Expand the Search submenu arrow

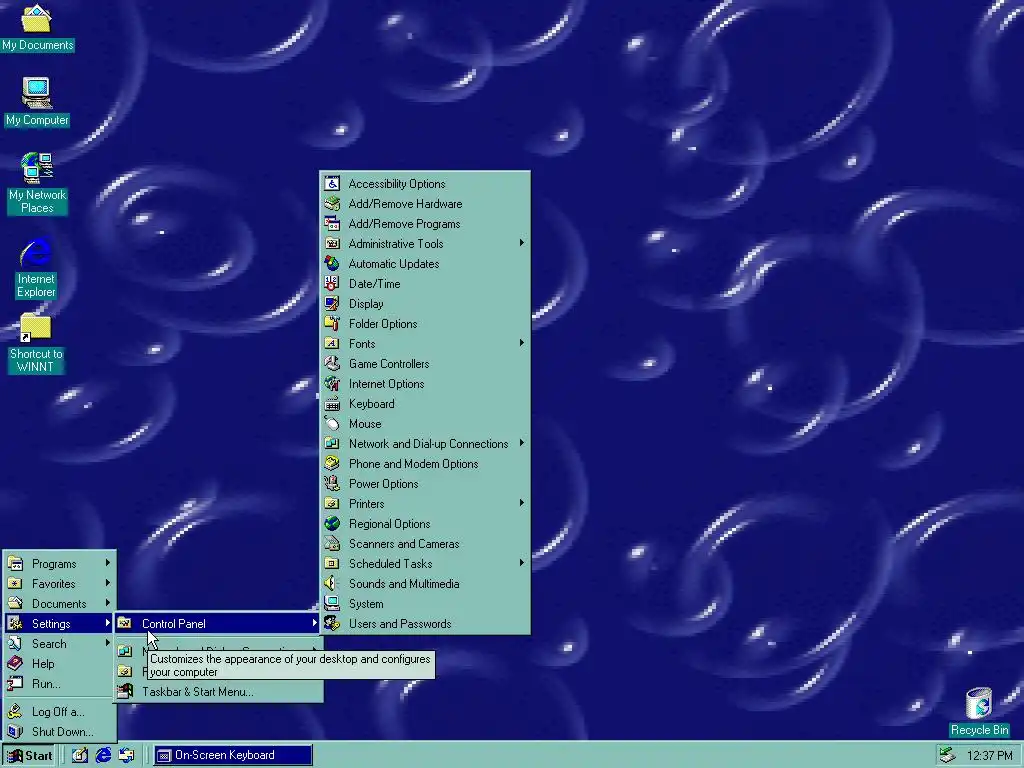tap(107, 643)
